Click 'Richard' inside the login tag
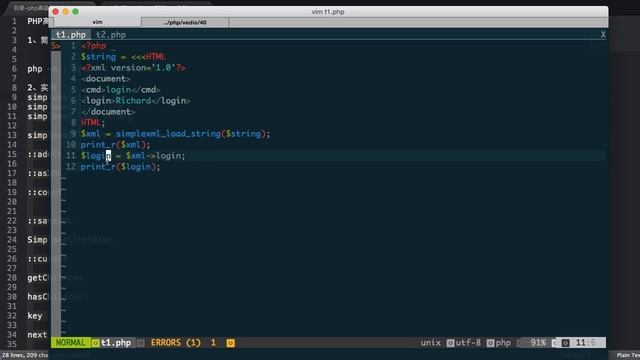This screenshot has height=360, width=640. coord(133,101)
